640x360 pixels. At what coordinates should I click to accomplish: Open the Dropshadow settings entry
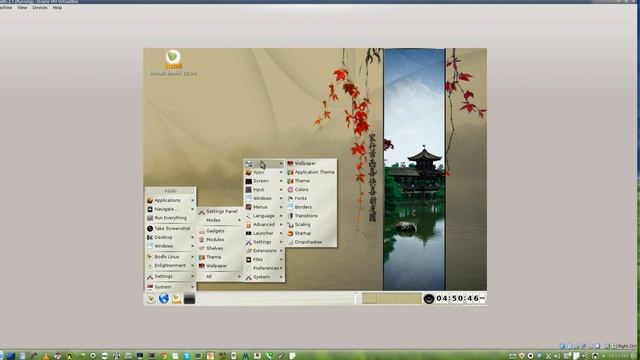click(311, 242)
